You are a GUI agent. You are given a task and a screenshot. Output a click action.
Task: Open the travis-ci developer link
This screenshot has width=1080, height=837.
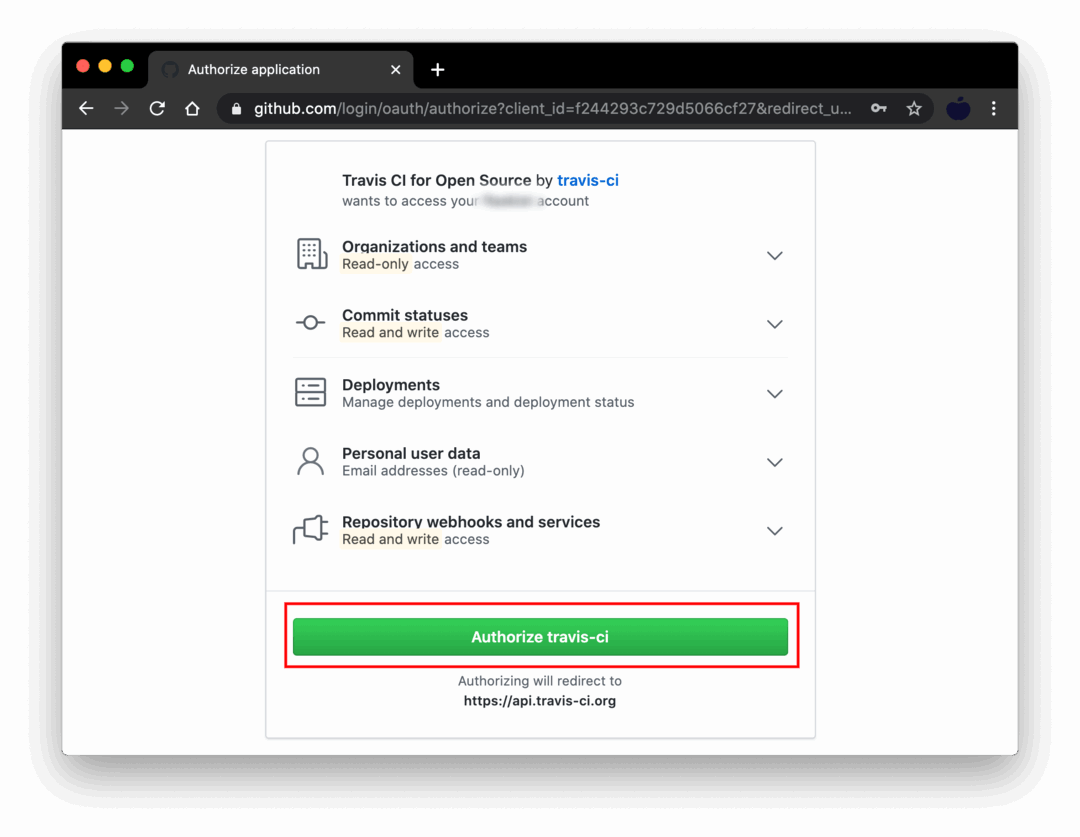588,180
